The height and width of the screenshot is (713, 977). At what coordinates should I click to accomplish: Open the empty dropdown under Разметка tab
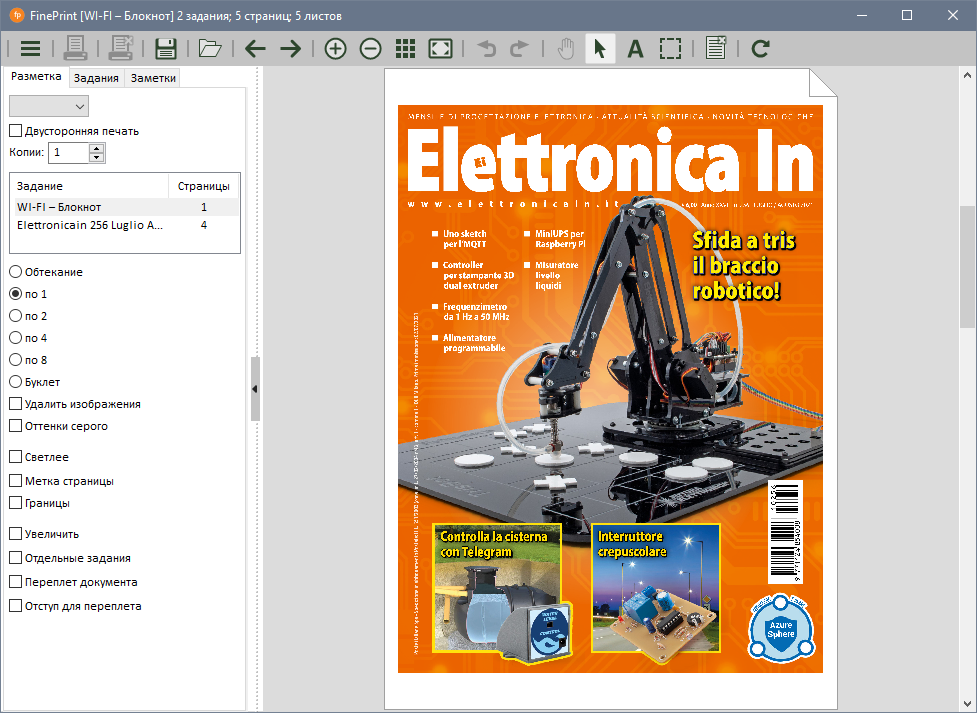[x=49, y=106]
